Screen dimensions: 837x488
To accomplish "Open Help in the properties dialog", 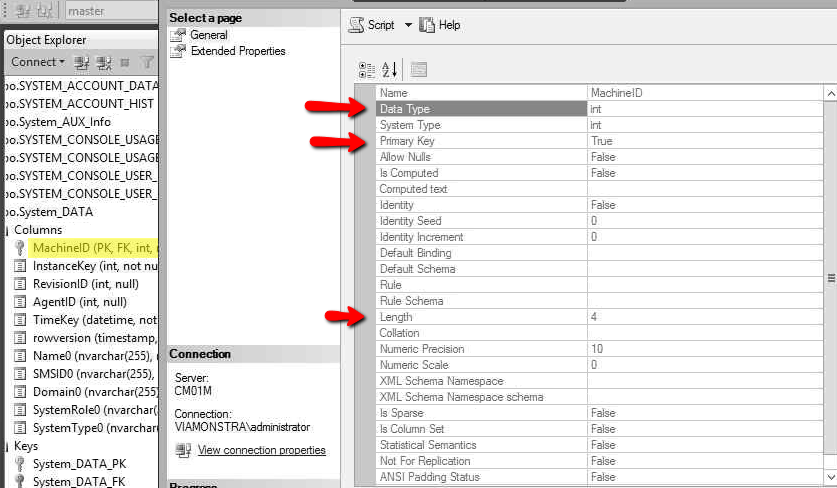I will [x=440, y=25].
